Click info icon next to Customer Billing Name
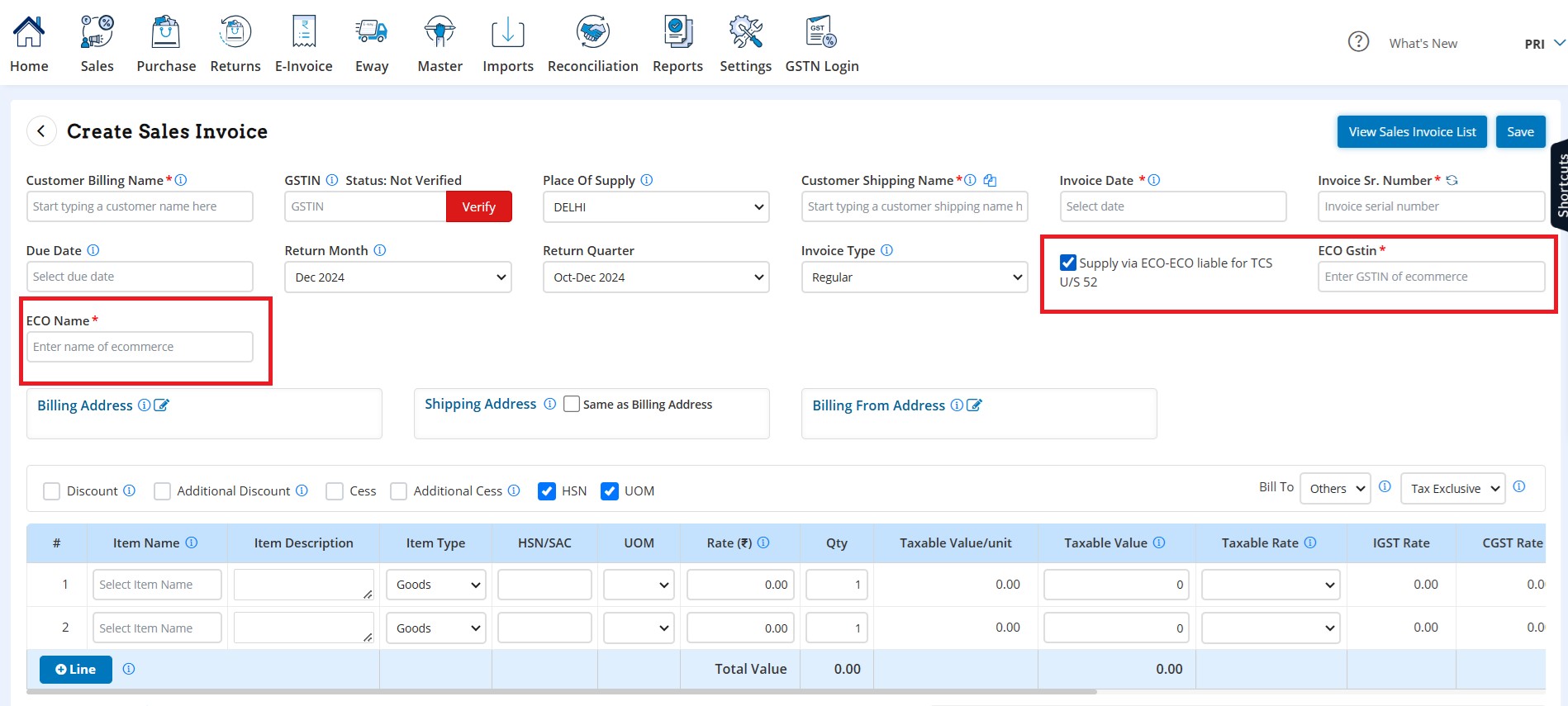Screen dimensions: 1568x706 point(181,180)
